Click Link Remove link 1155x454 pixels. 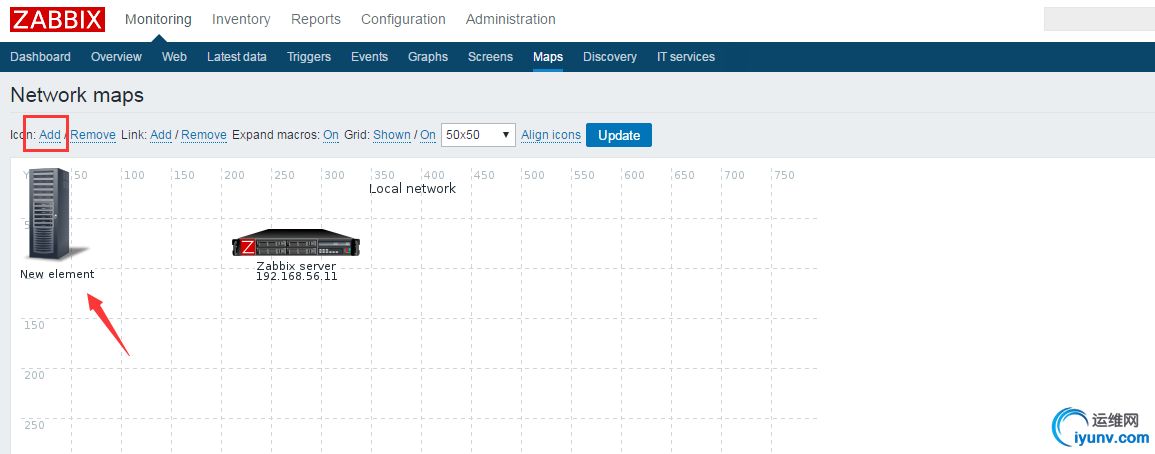click(x=204, y=135)
